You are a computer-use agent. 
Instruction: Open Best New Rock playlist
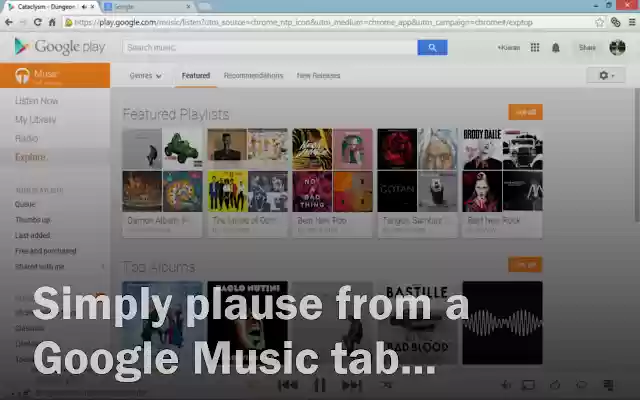(x=502, y=183)
